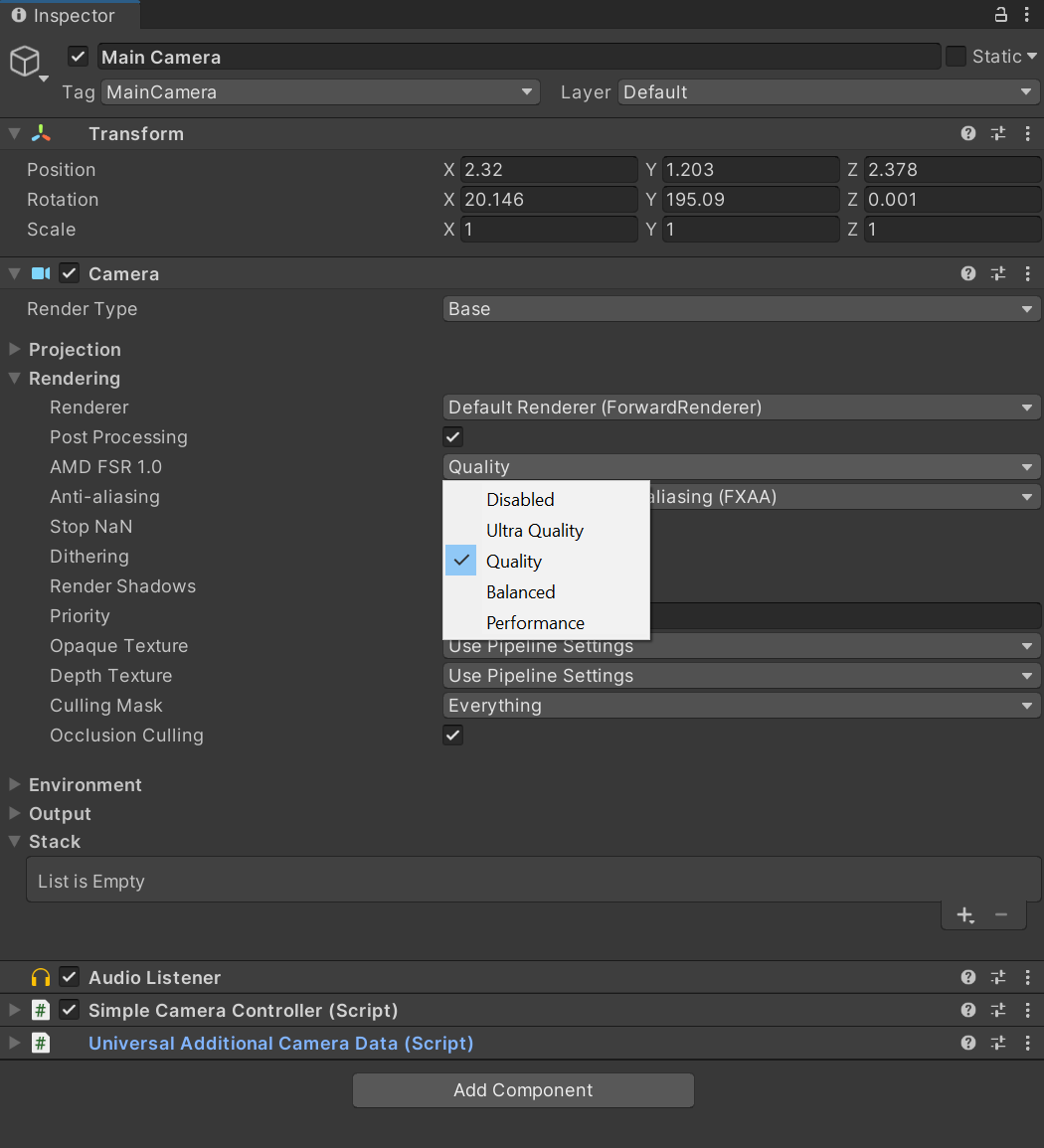The image size is (1044, 1148).
Task: Uncheck Occlusion Culling
Action: (x=452, y=735)
